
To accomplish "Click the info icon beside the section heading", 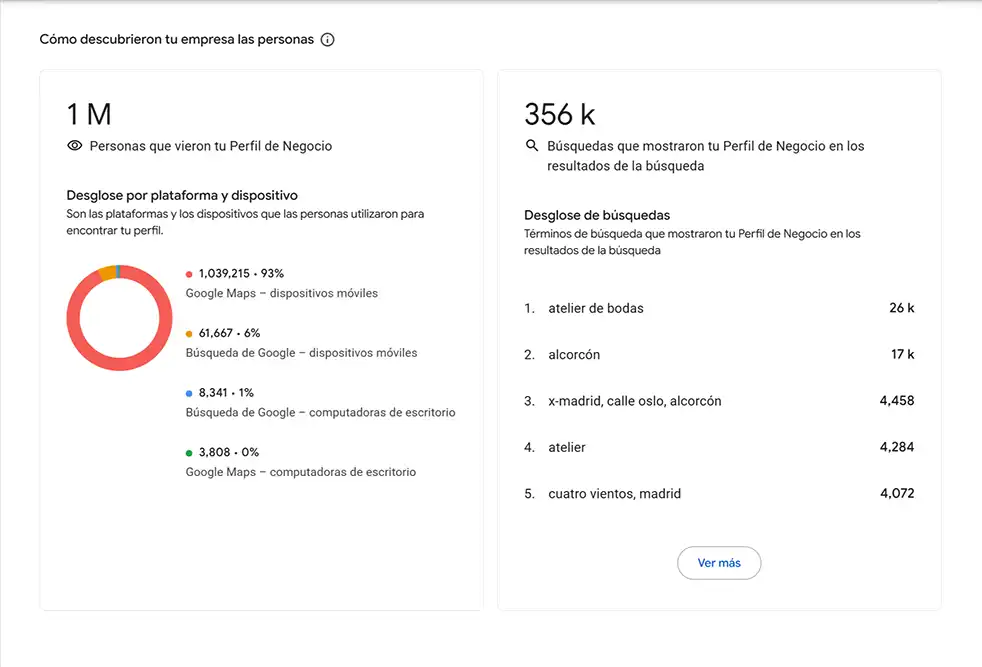I will tap(328, 39).
